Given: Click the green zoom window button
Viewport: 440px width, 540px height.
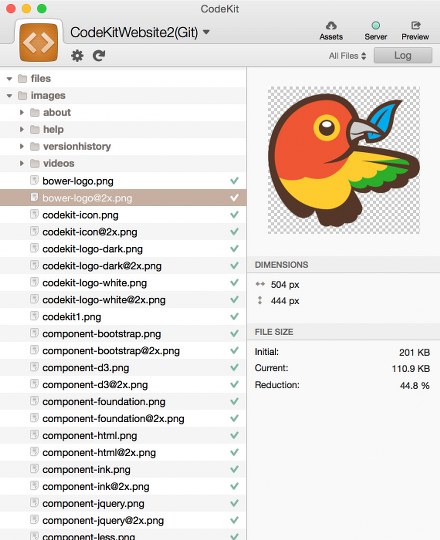Looking at the screenshot, I should (x=42, y=9).
